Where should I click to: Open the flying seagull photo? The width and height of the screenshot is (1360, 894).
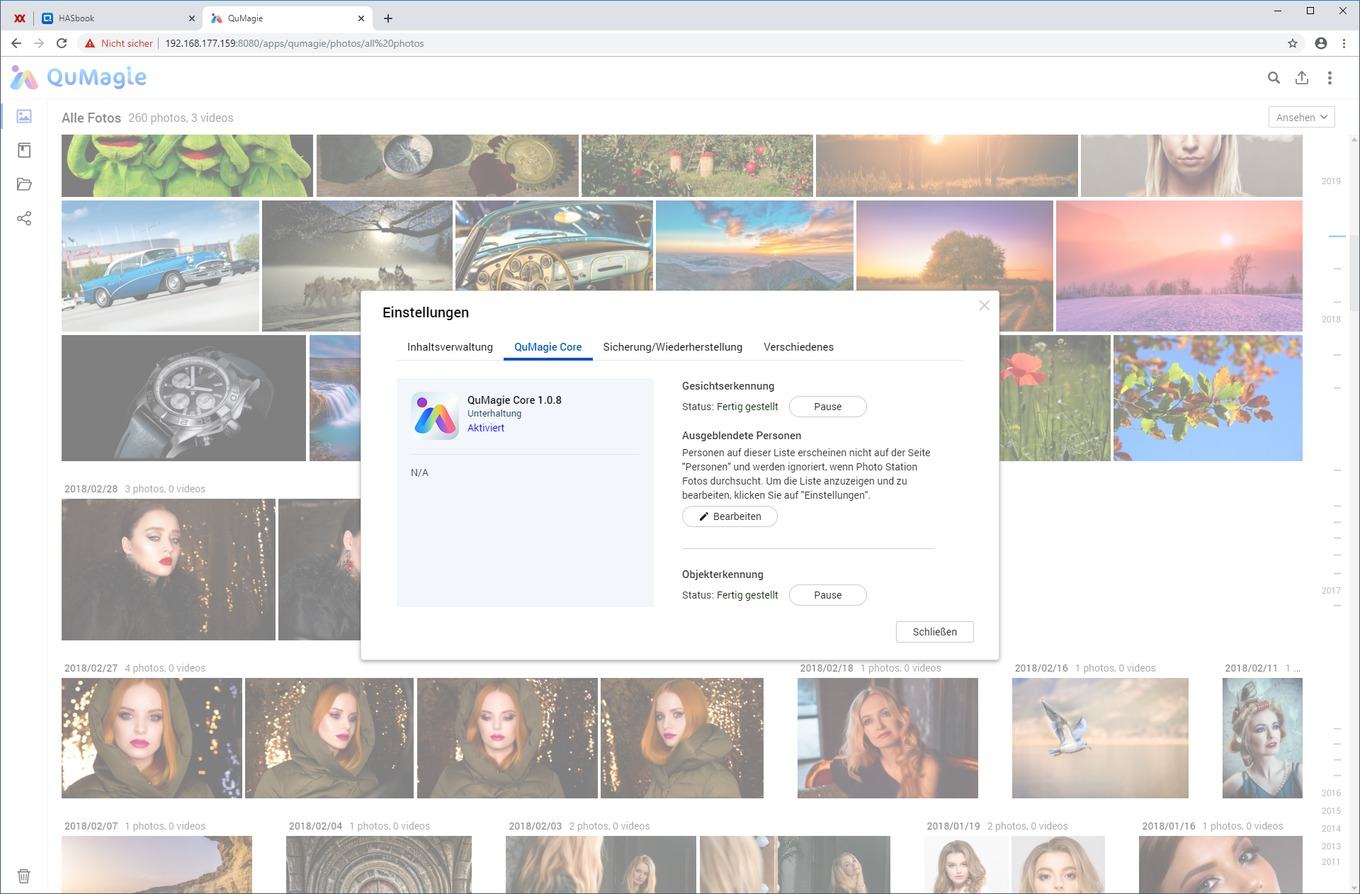[1100, 738]
